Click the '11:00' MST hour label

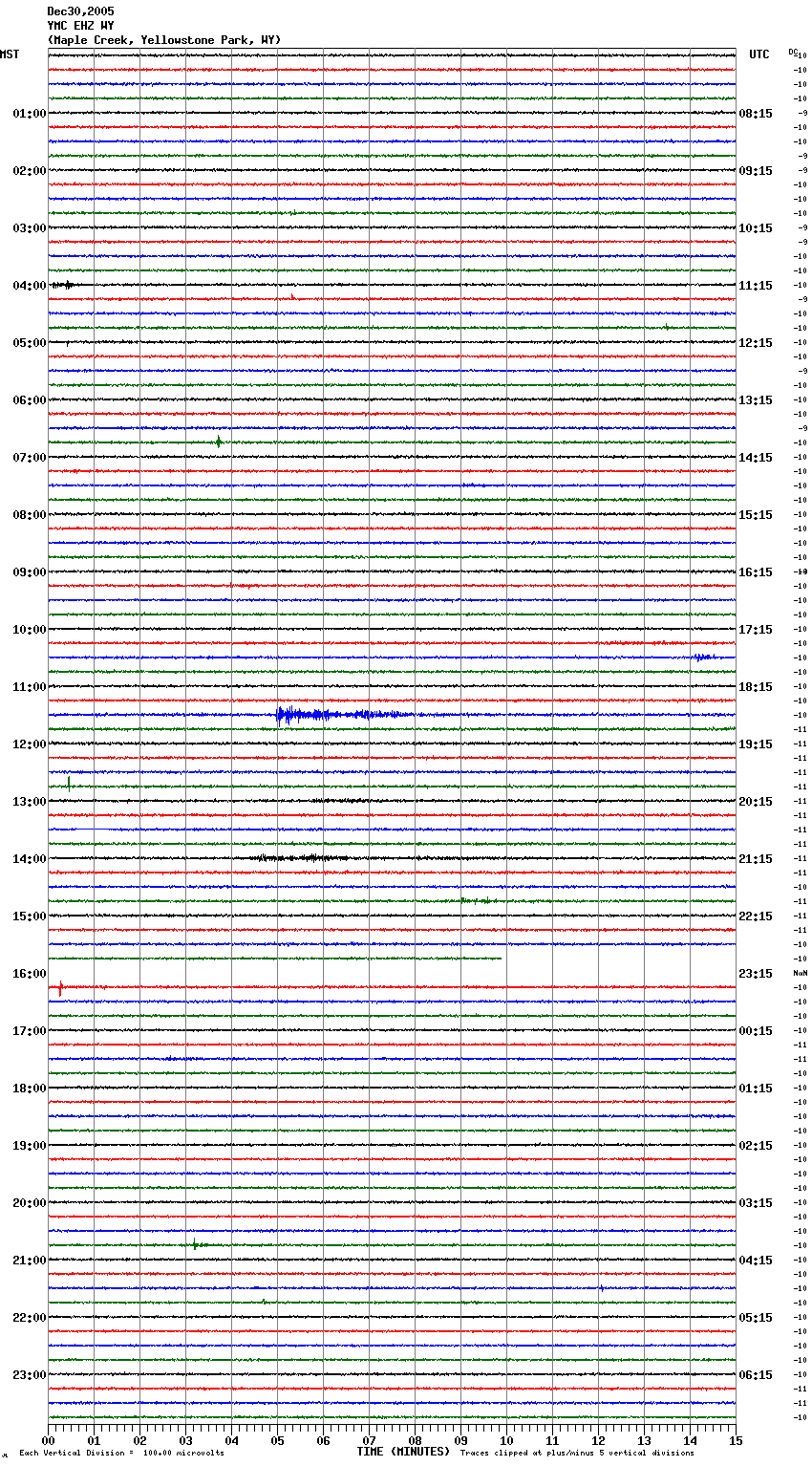pyautogui.click(x=30, y=687)
